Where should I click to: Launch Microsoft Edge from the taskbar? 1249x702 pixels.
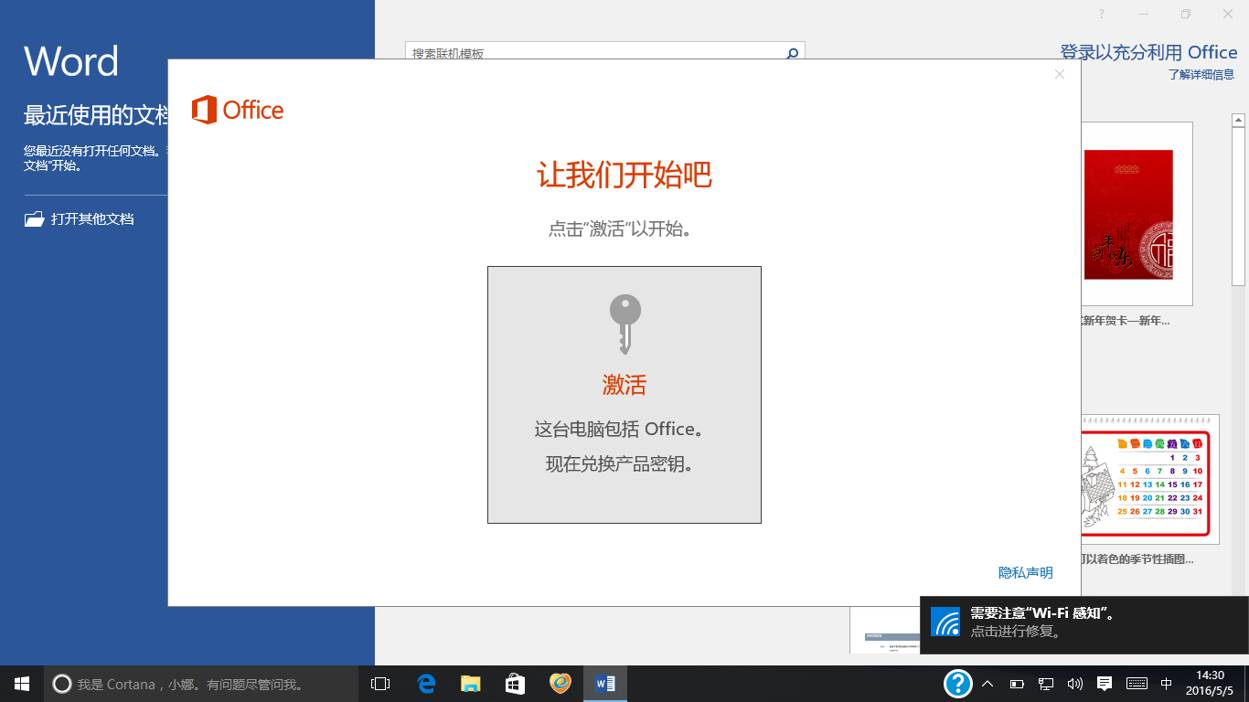click(x=425, y=683)
